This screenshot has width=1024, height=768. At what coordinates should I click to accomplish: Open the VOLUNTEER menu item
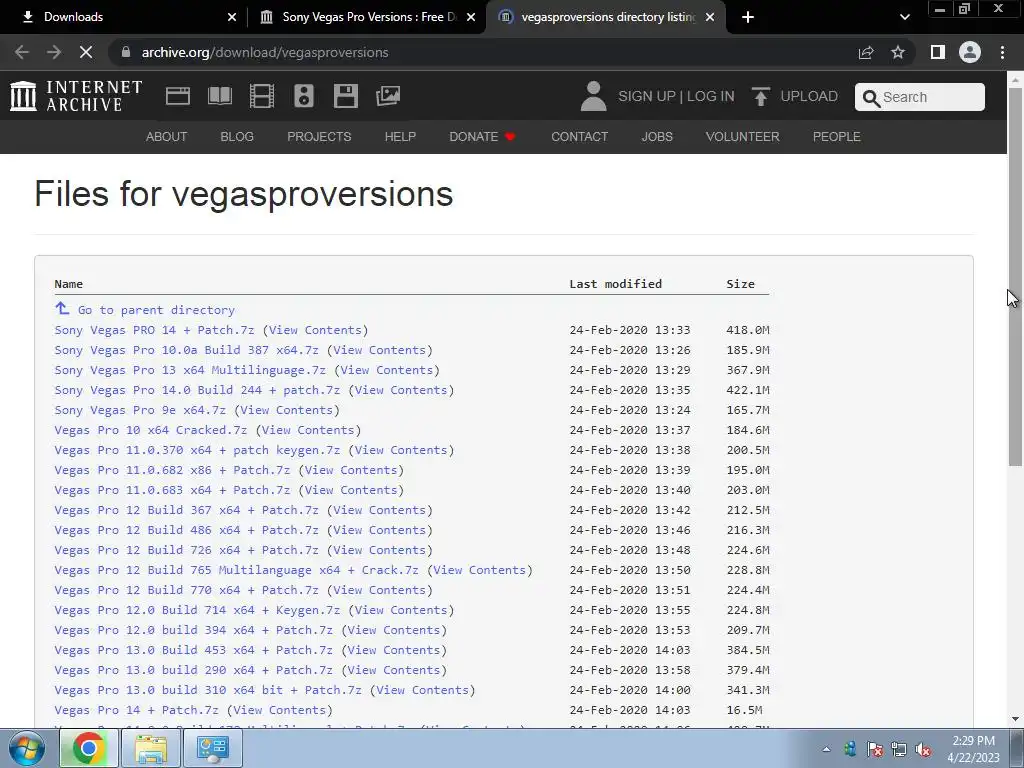[x=743, y=136]
